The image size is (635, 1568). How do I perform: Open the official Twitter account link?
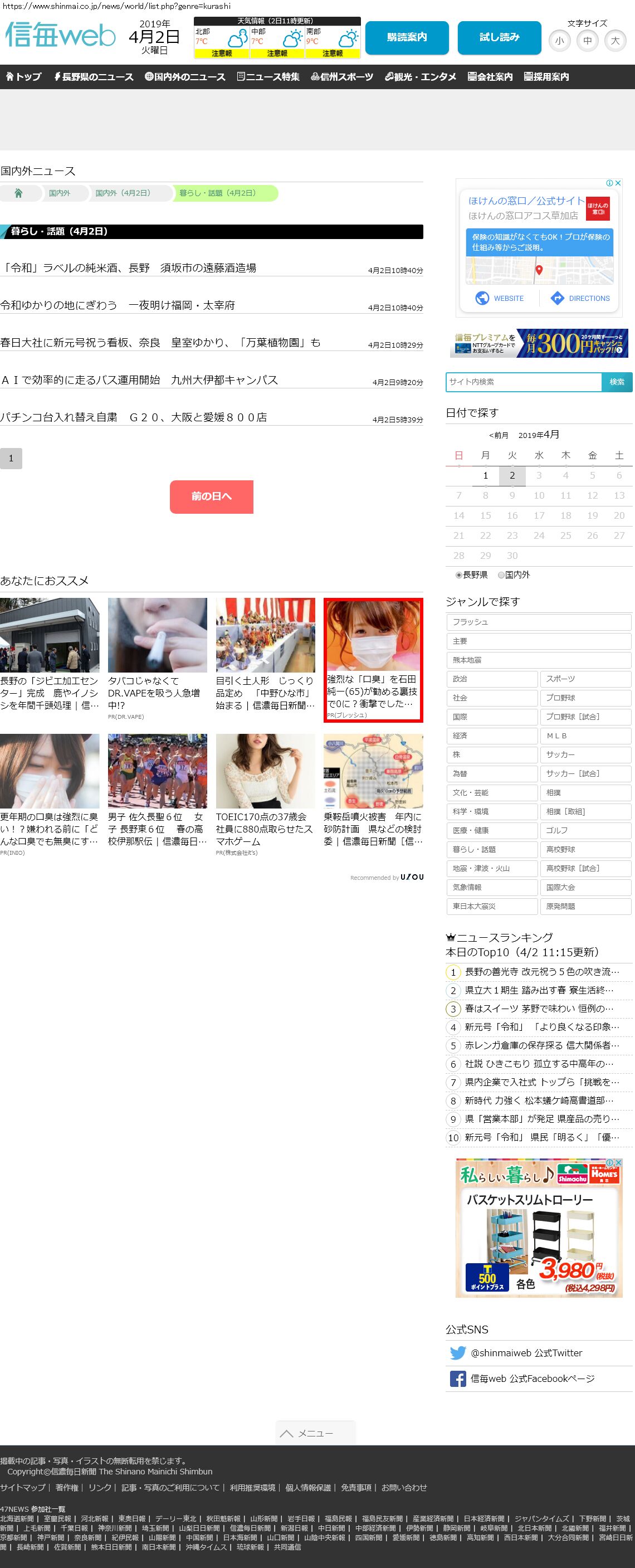tap(525, 1352)
